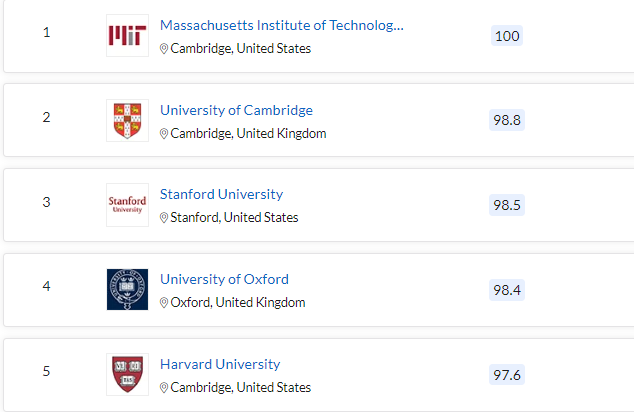Click the 98.4 score badge
This screenshot has height=412, width=634.
tap(507, 290)
